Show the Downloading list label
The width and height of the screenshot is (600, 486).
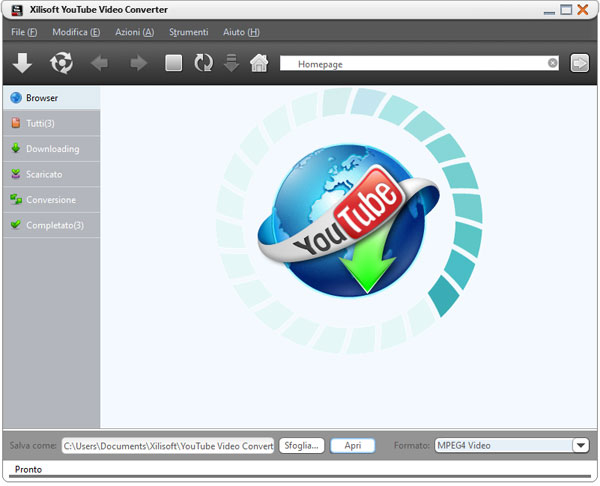pyautogui.click(x=53, y=149)
